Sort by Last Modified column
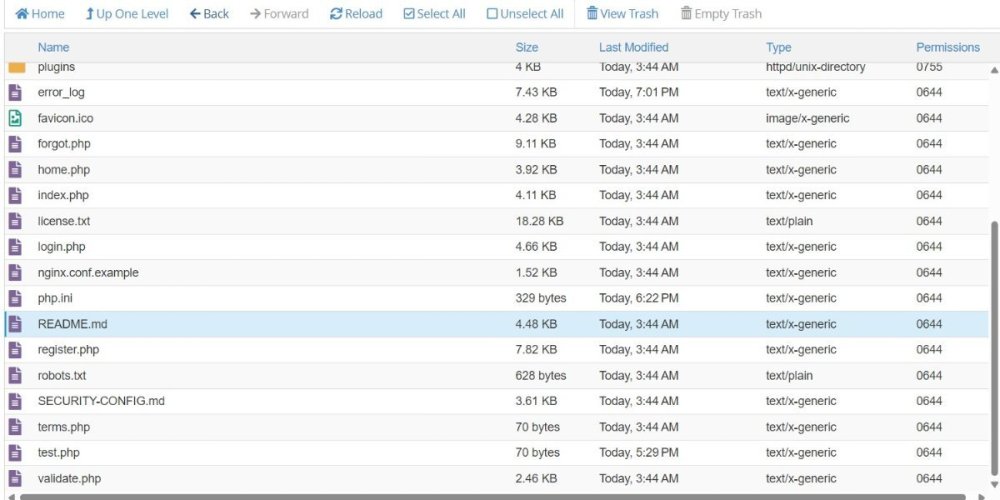 coord(633,47)
